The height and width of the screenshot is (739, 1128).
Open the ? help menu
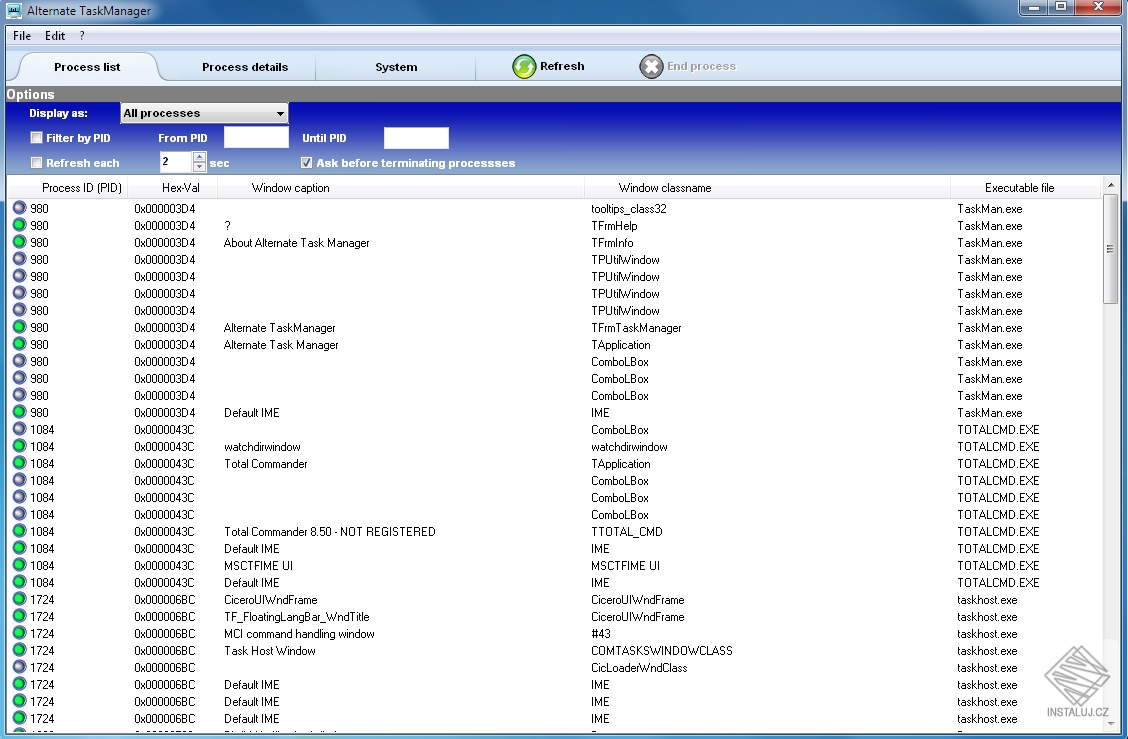pyautogui.click(x=82, y=36)
